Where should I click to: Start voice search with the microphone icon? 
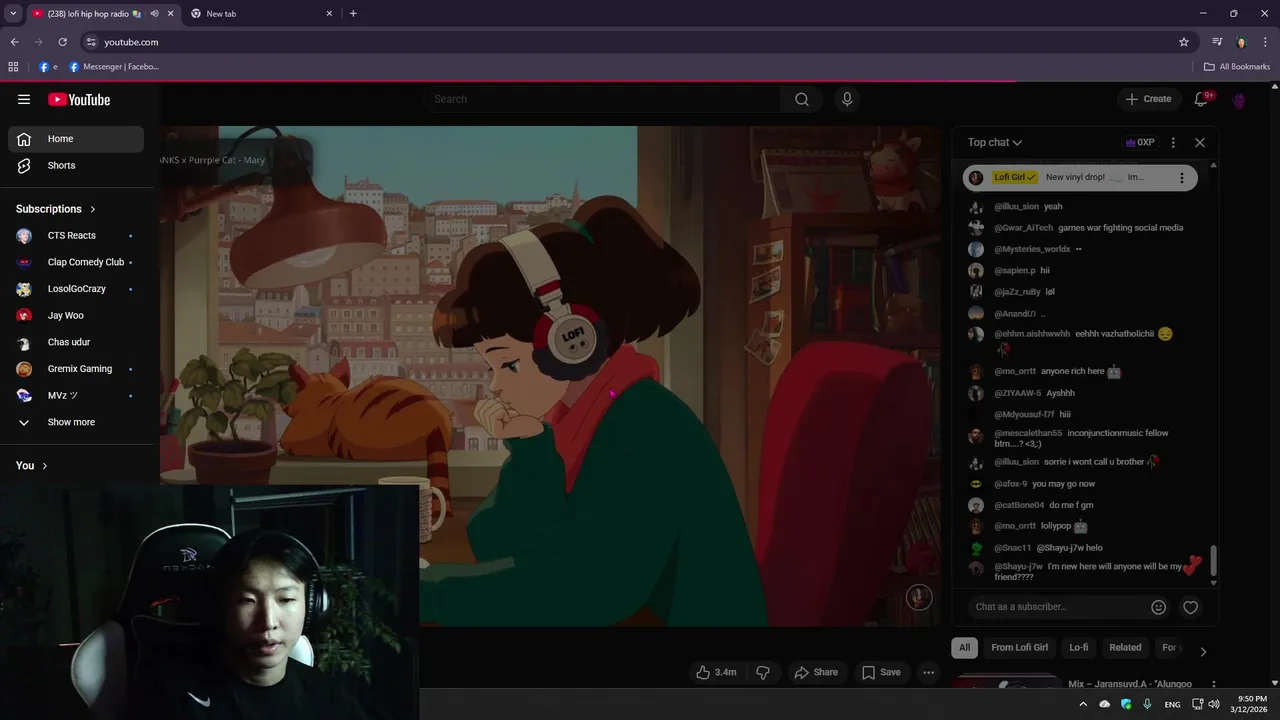point(847,99)
